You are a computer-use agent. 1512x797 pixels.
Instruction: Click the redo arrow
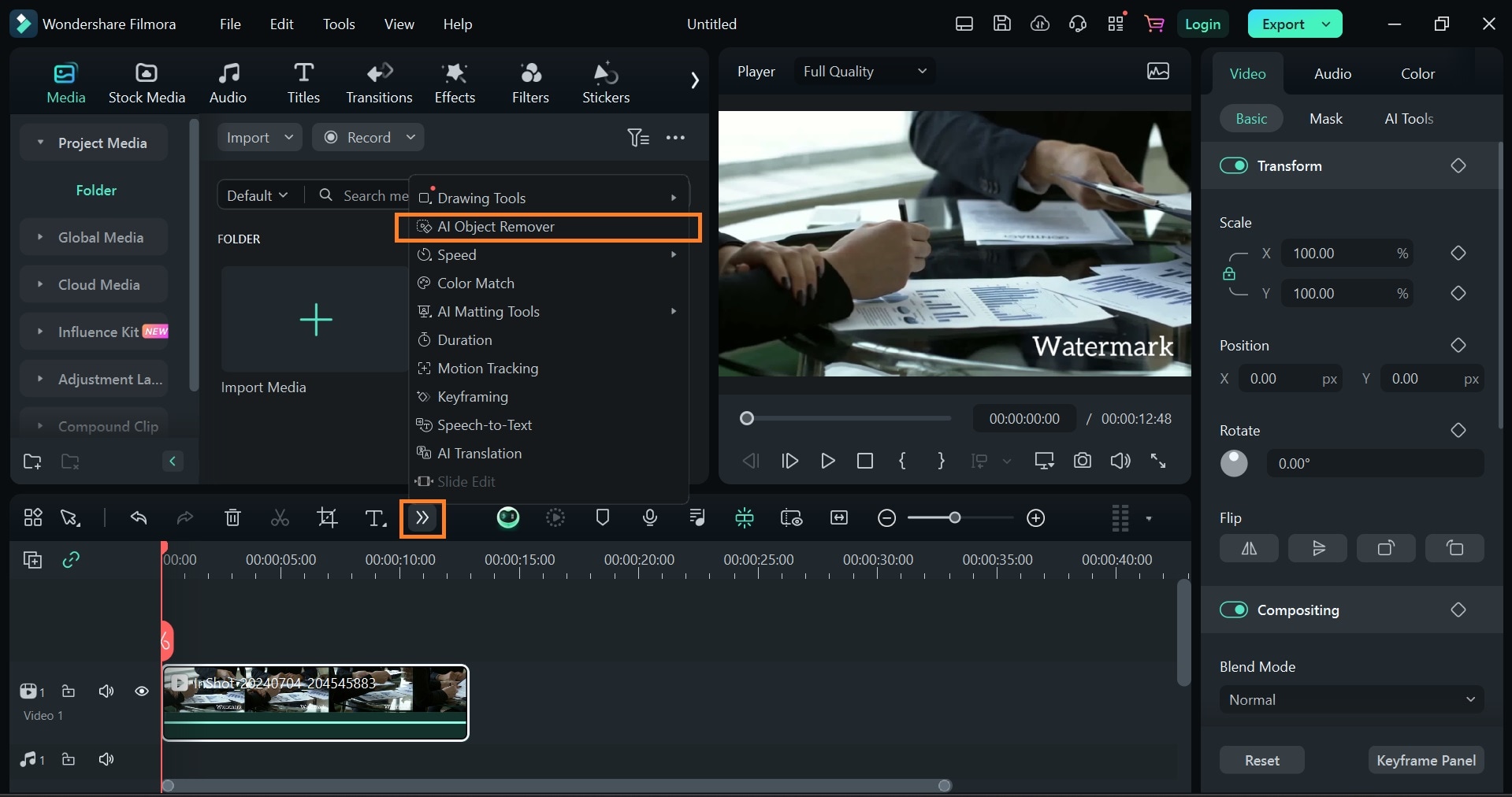184,517
